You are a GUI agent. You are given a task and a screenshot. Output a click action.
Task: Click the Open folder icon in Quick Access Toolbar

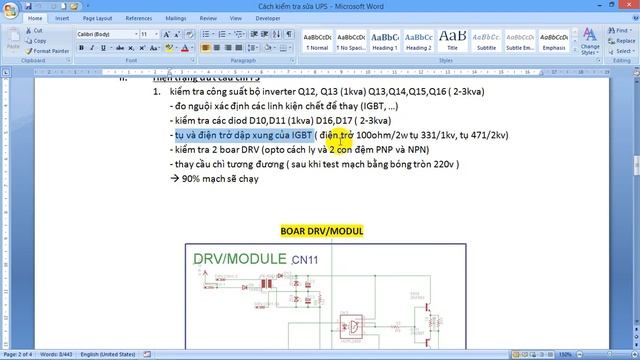click(74, 6)
